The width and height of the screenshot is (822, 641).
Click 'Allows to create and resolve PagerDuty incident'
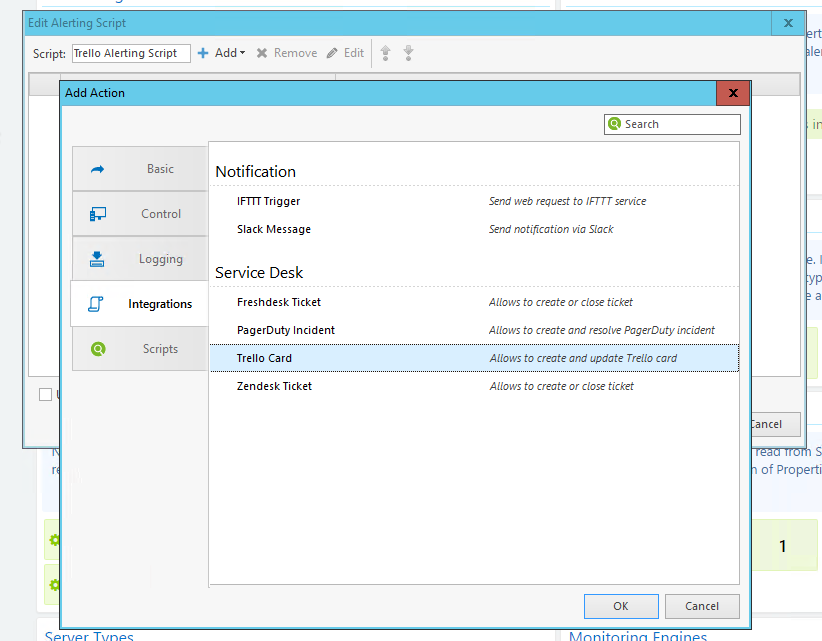pos(602,330)
